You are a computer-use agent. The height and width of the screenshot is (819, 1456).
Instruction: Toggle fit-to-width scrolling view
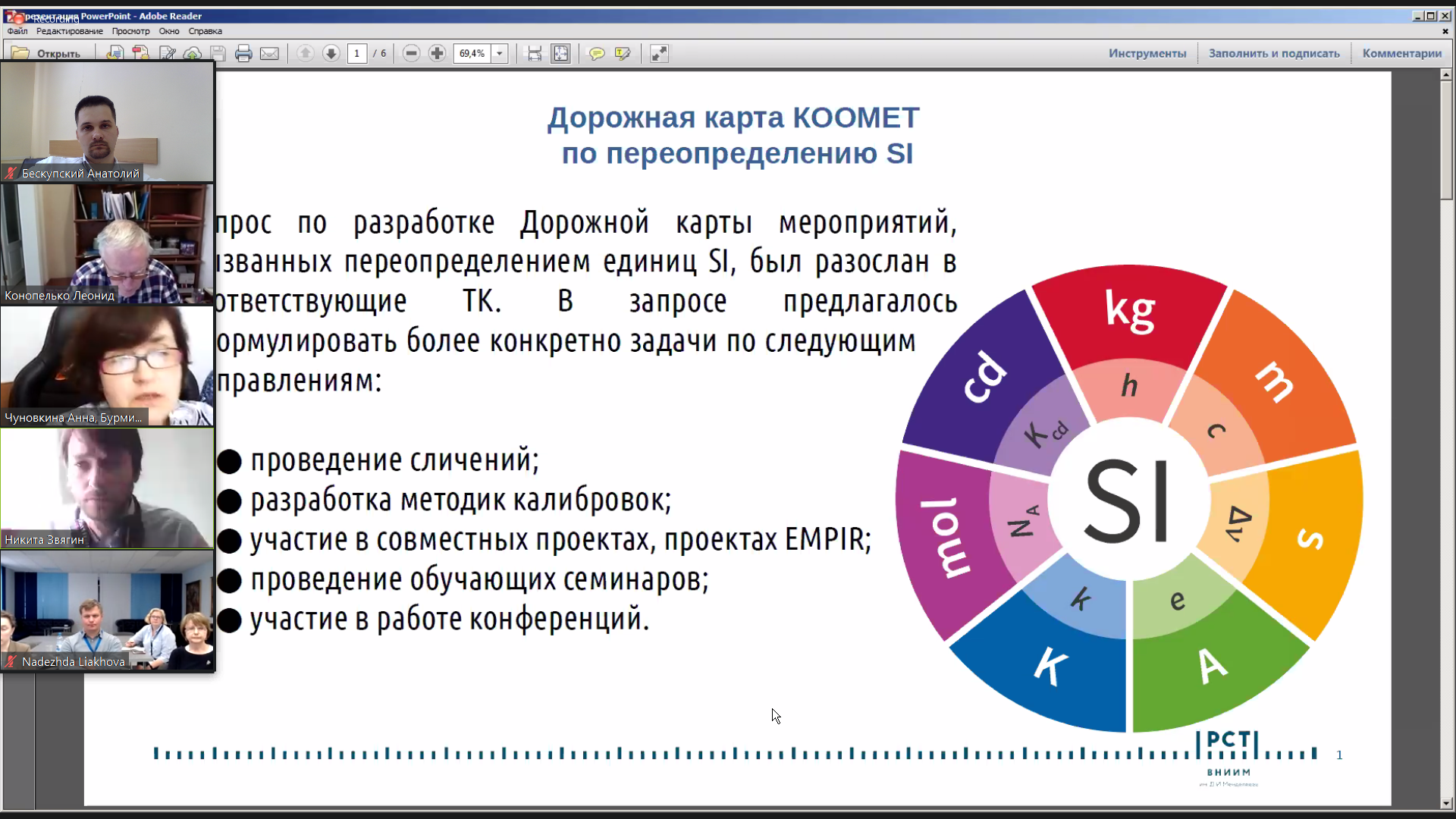535,53
